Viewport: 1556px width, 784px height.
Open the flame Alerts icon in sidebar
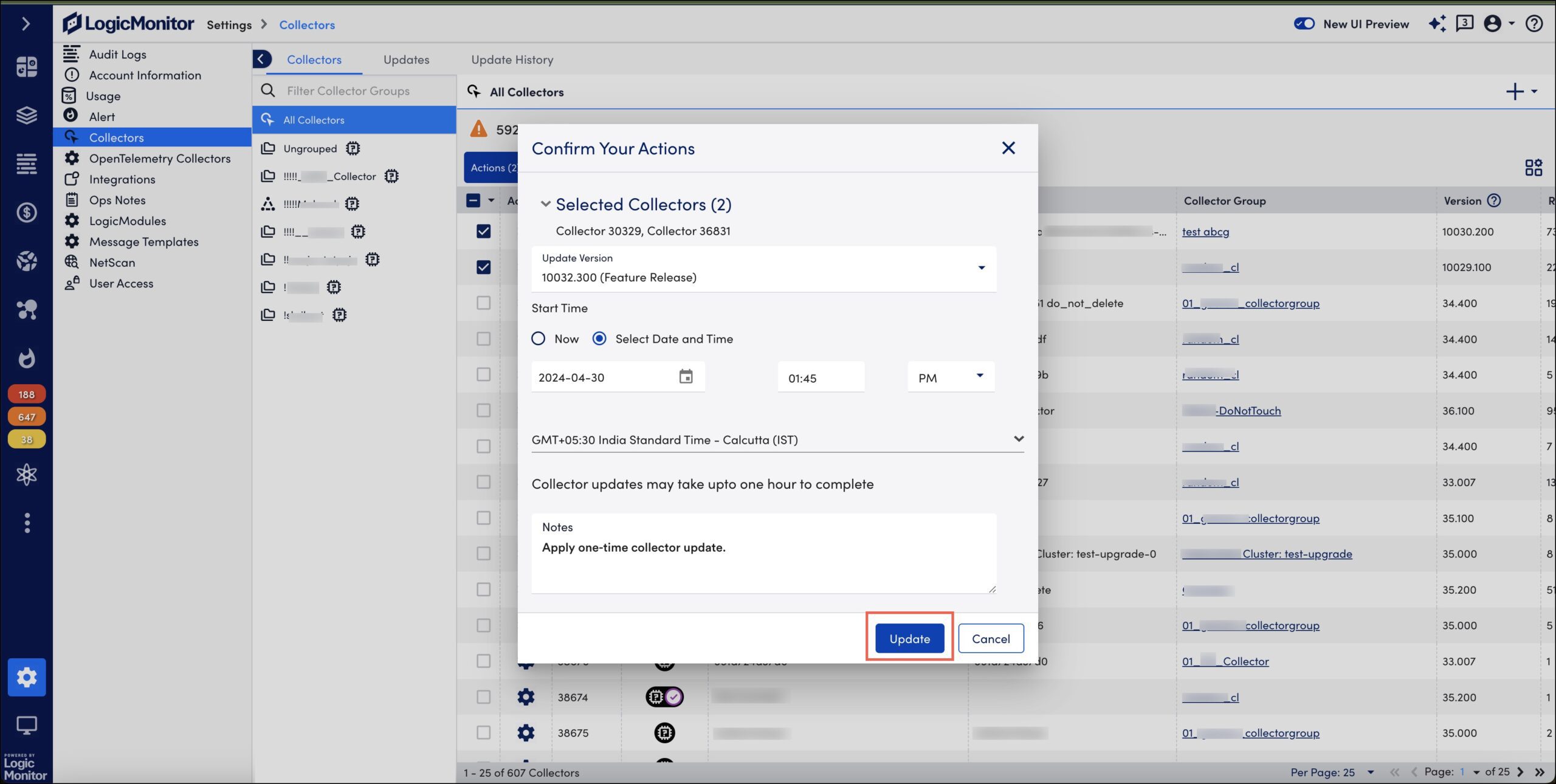[x=26, y=358]
